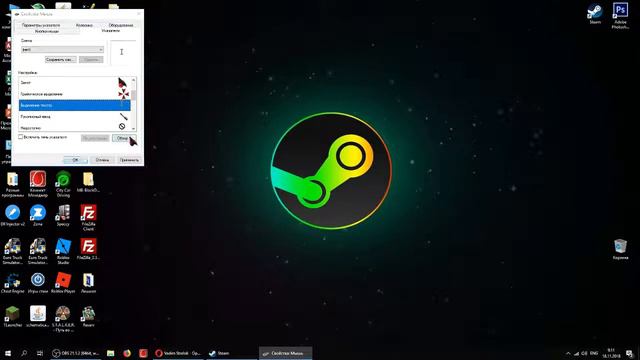The height and width of the screenshot is (360, 640).
Task: Open Task View on the taskbar
Action: pyautogui.click(x=40, y=353)
